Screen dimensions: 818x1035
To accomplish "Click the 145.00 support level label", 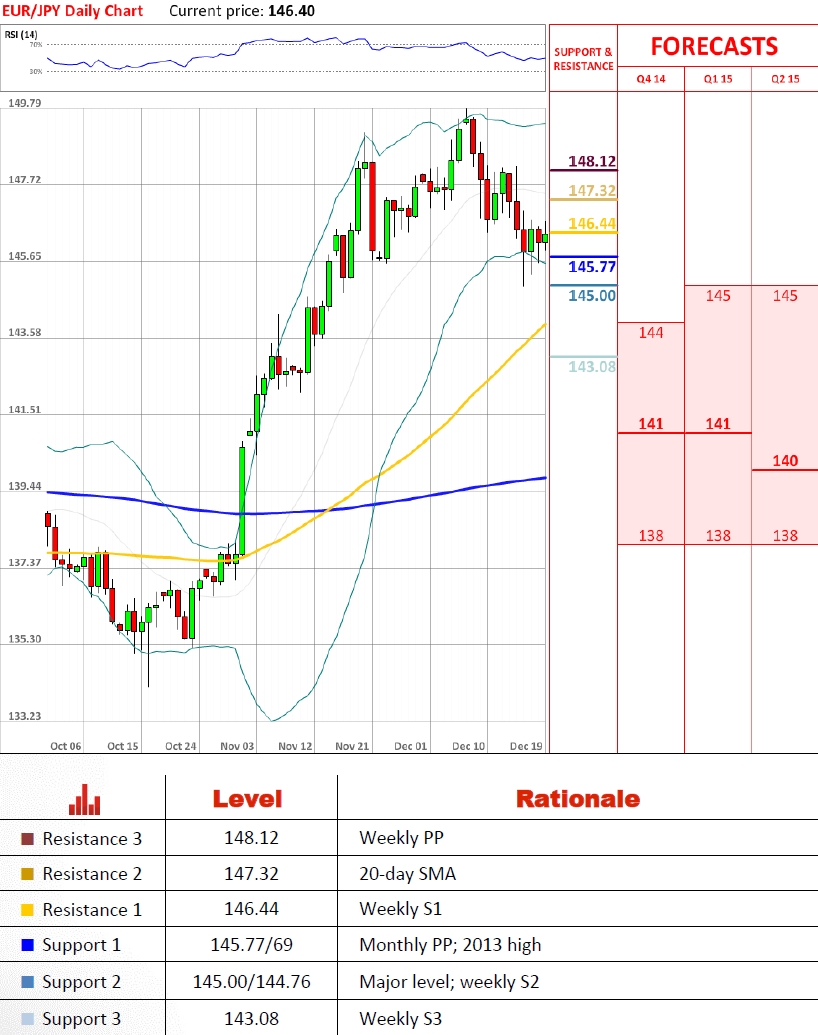I will click(x=592, y=295).
